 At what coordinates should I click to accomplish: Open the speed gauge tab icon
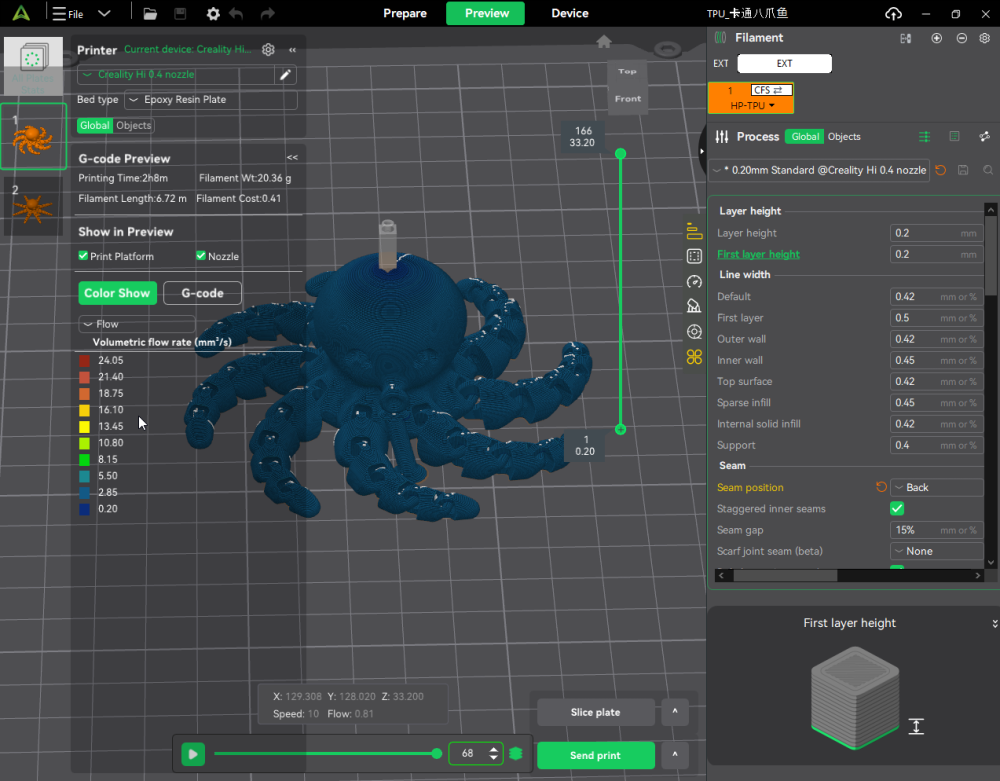coord(694,282)
